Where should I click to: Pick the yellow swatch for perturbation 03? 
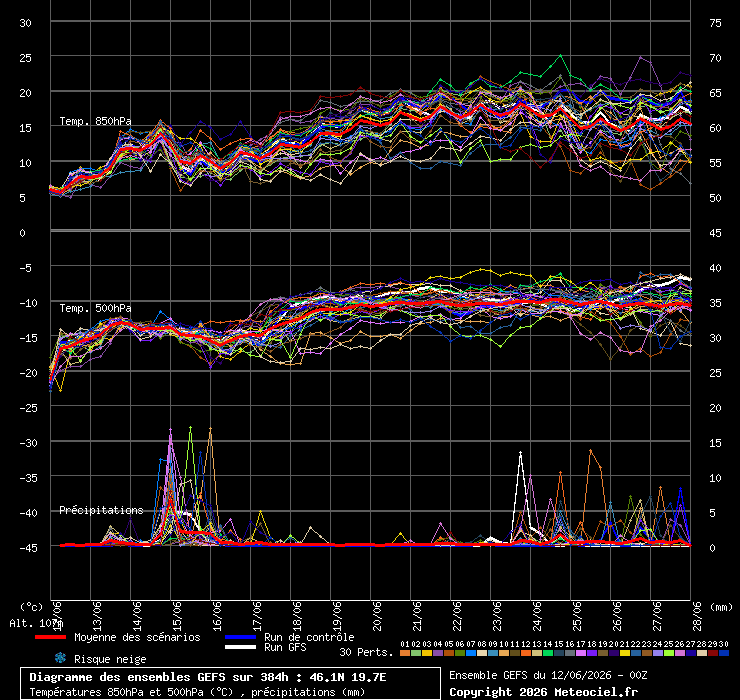tap(427, 653)
